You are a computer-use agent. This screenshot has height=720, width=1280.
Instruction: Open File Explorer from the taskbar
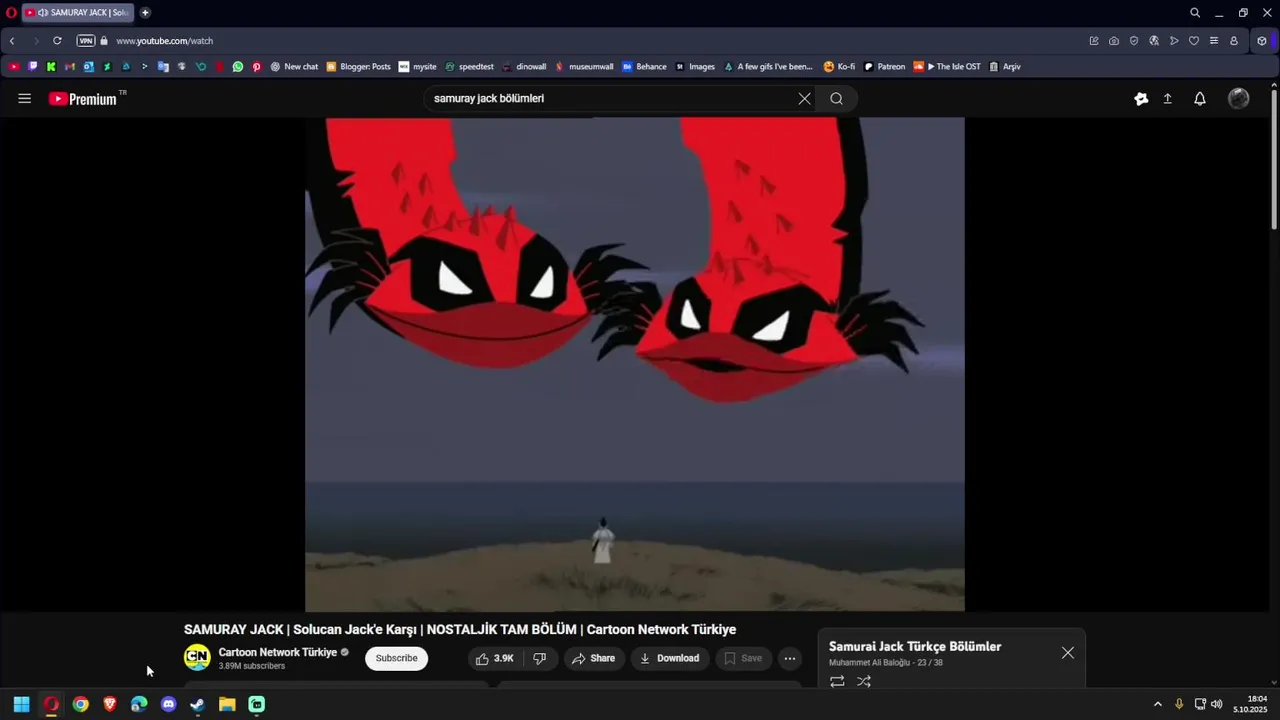tap(227, 704)
